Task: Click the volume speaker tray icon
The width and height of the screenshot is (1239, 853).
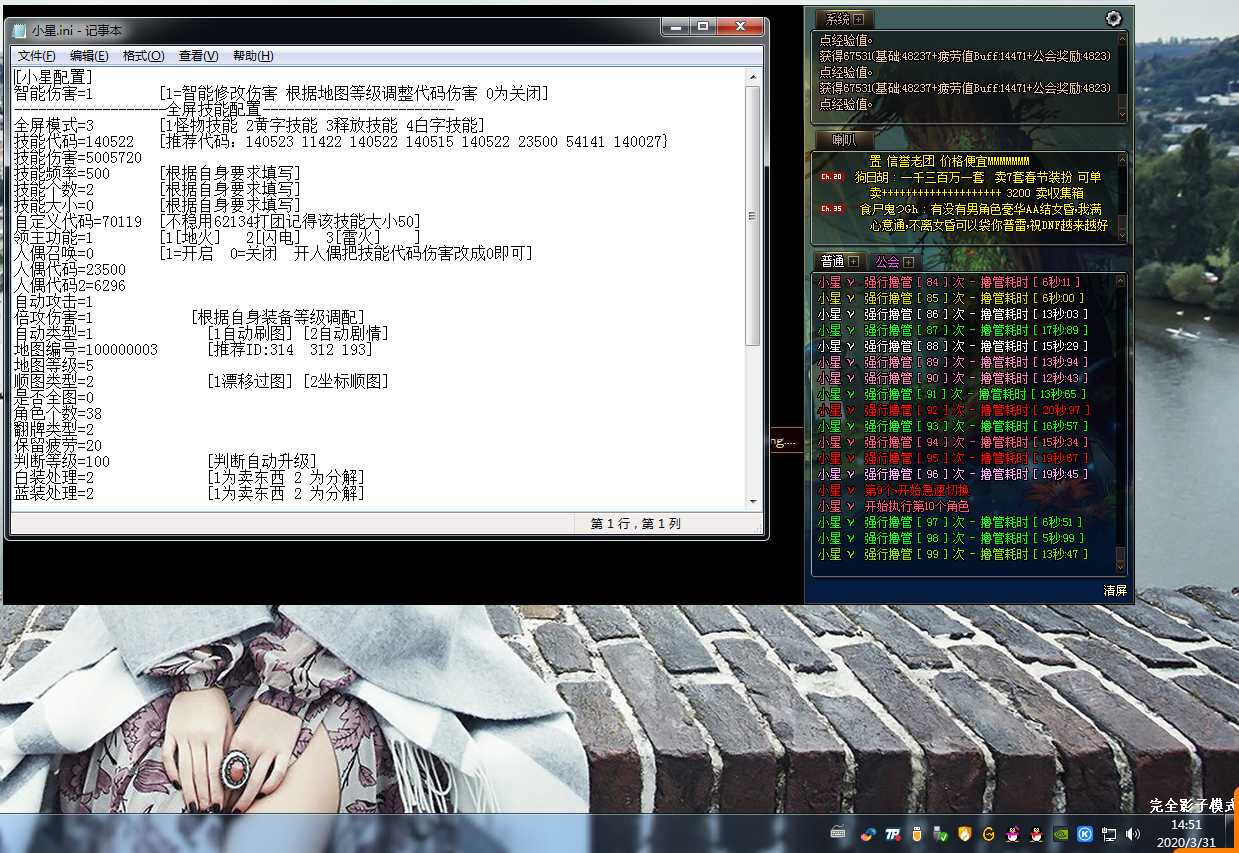Action: [1132, 833]
